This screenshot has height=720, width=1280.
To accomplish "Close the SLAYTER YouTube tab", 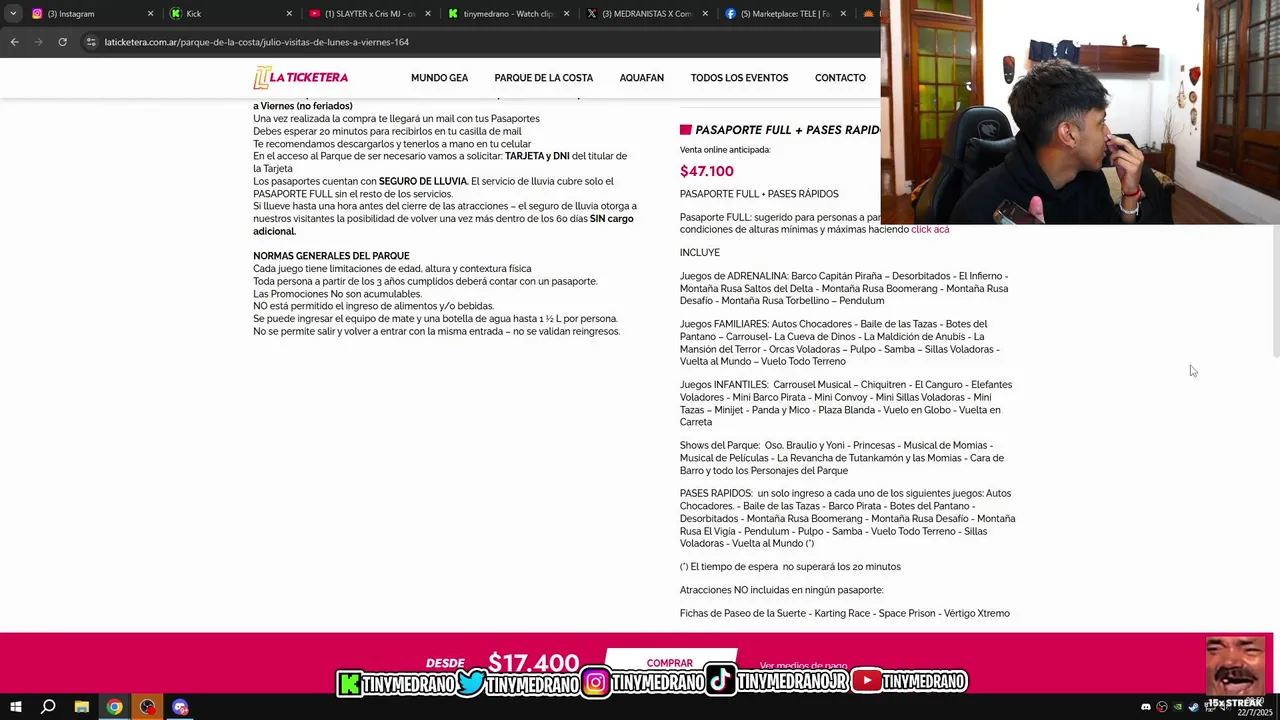I will [428, 14].
